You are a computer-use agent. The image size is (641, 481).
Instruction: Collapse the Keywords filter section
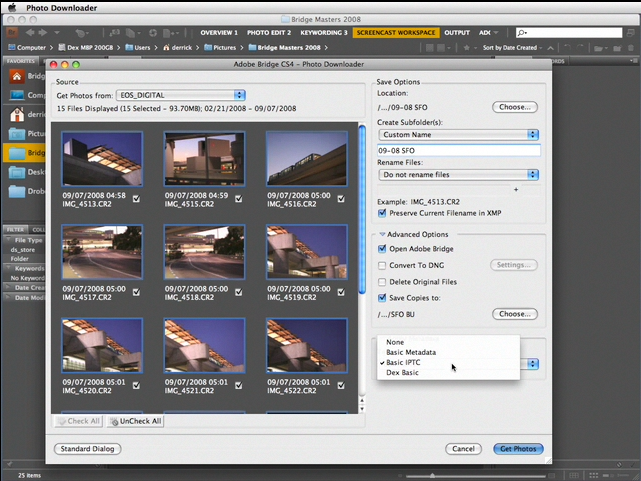point(8,268)
